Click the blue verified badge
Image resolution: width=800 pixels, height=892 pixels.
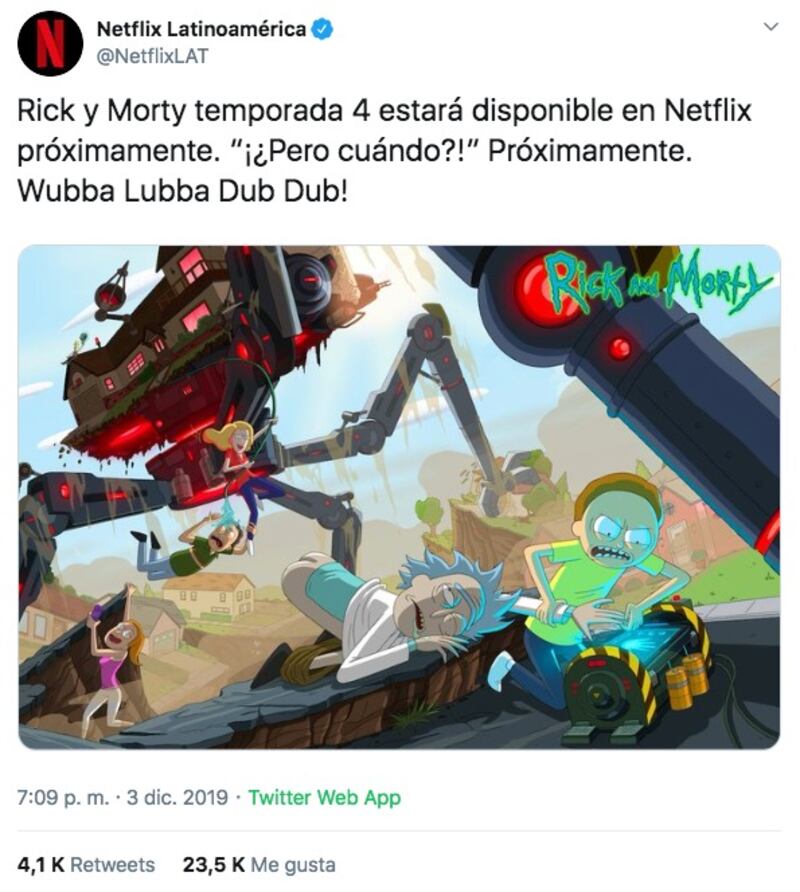[323, 29]
